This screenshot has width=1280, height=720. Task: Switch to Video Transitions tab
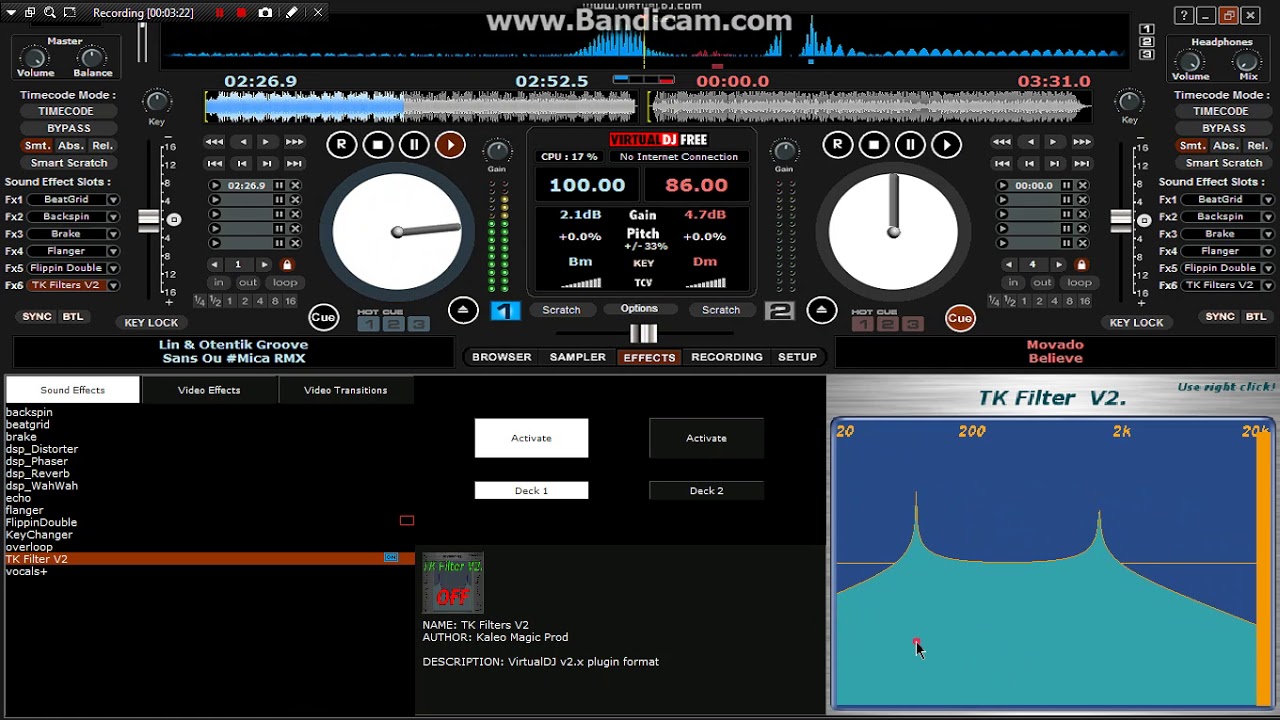coord(346,390)
